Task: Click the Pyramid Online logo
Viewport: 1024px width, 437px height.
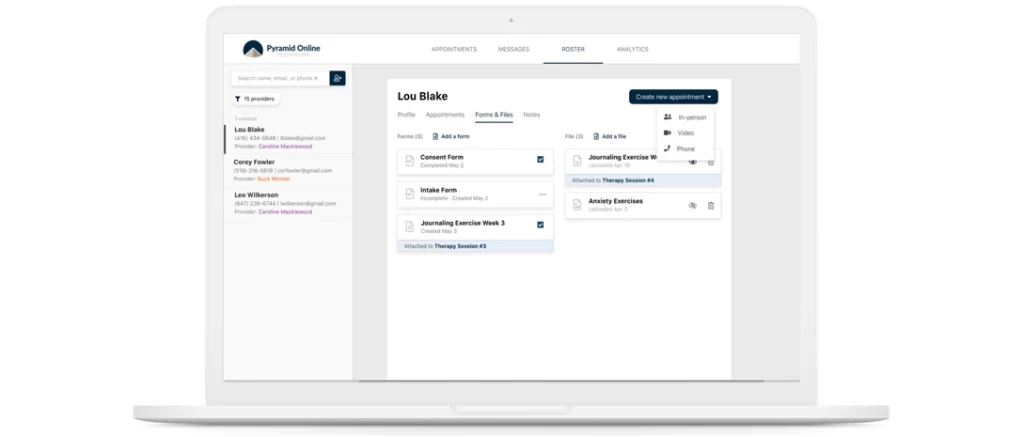Action: click(282, 49)
